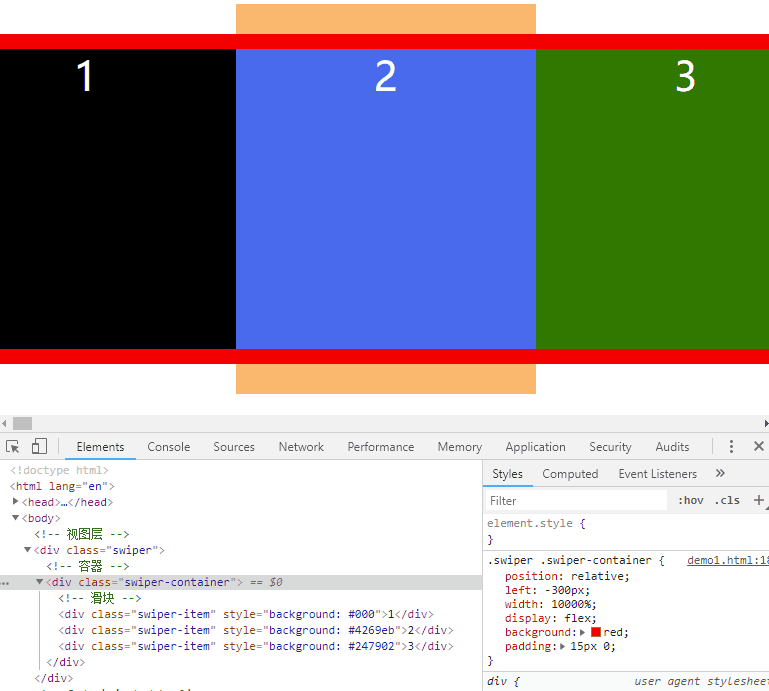
Task: Toggle the :hov element state button
Action: coord(691,500)
